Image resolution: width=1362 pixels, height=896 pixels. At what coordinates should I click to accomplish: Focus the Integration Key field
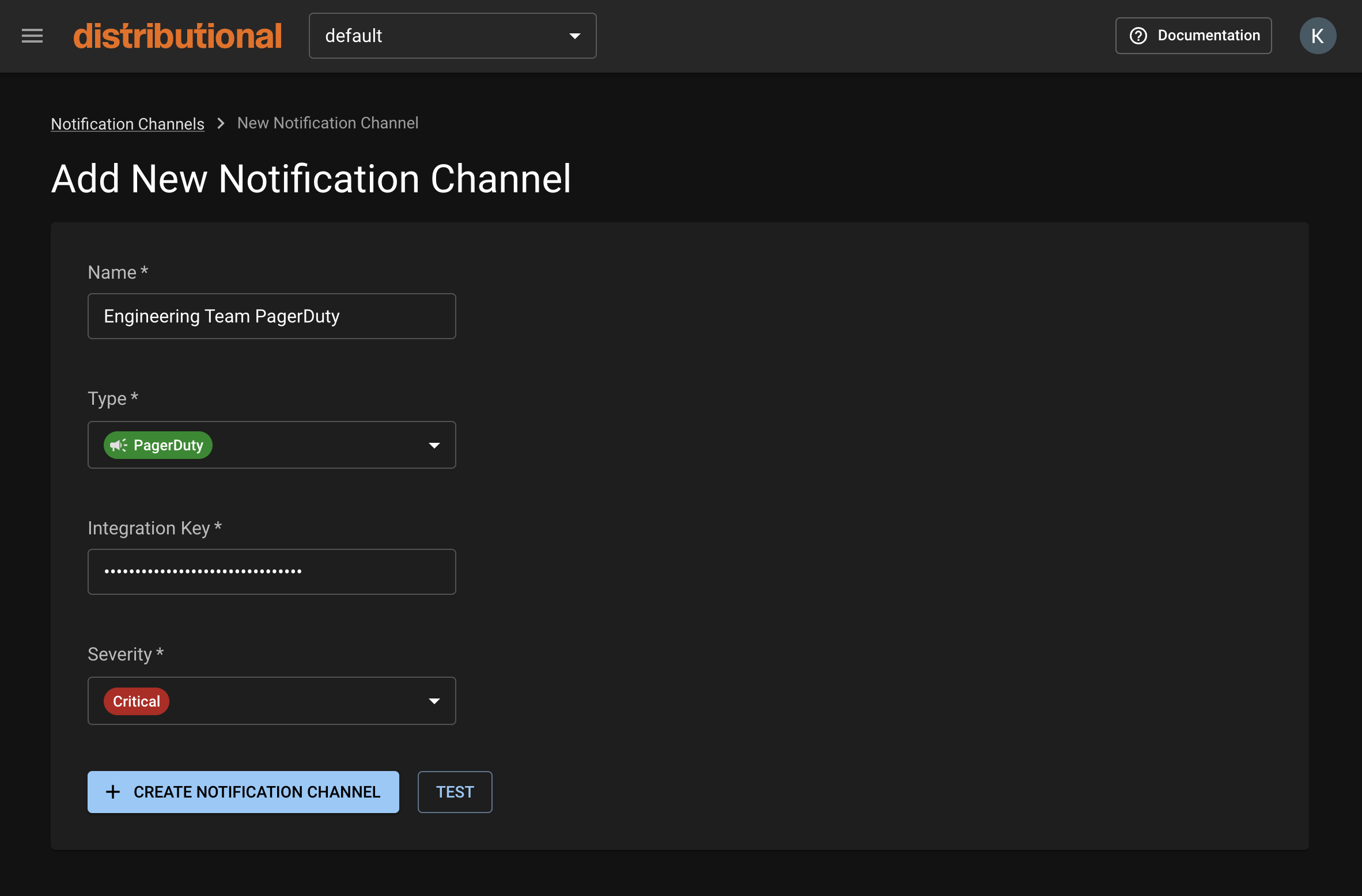pos(271,572)
